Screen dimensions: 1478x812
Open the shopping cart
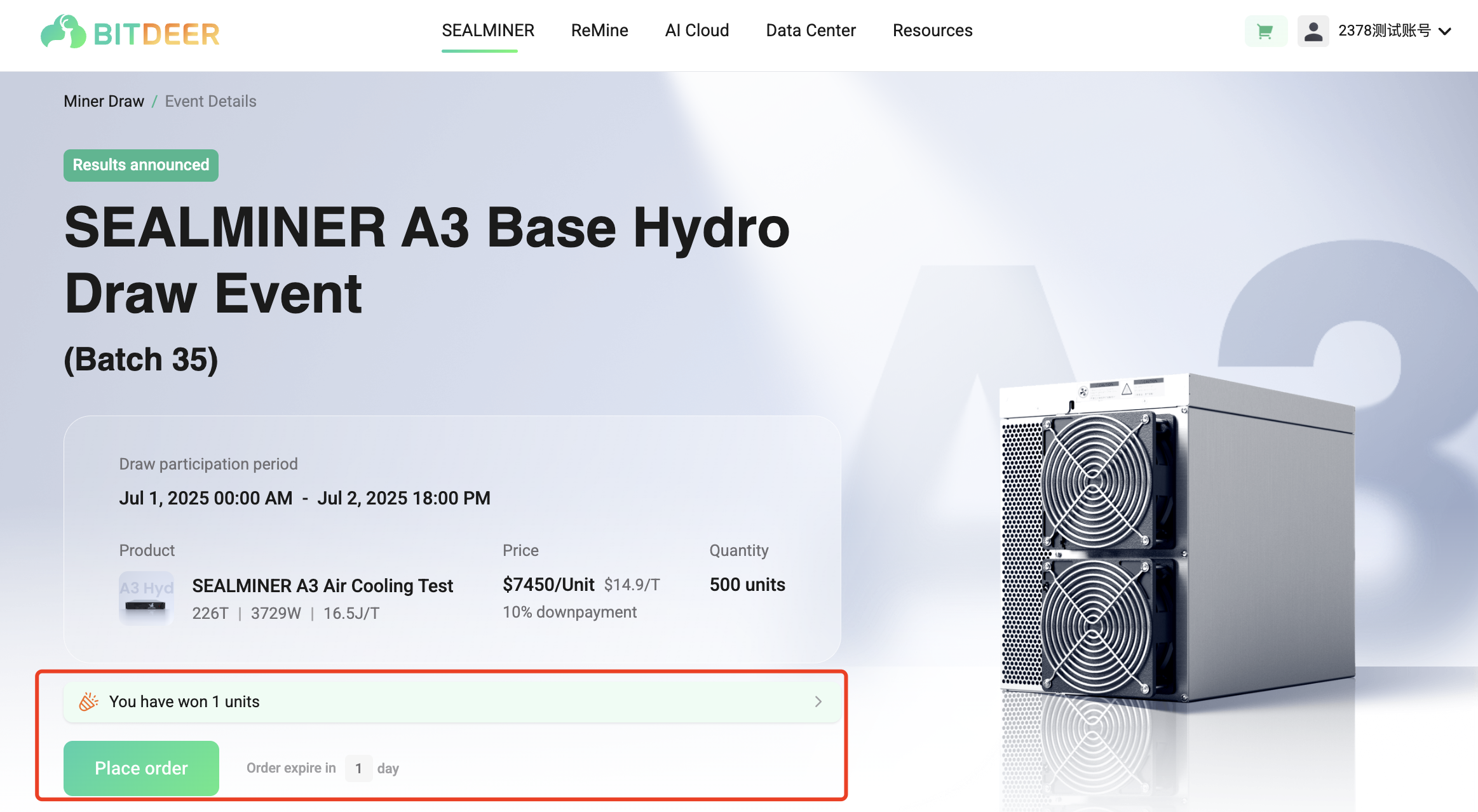pyautogui.click(x=1265, y=31)
